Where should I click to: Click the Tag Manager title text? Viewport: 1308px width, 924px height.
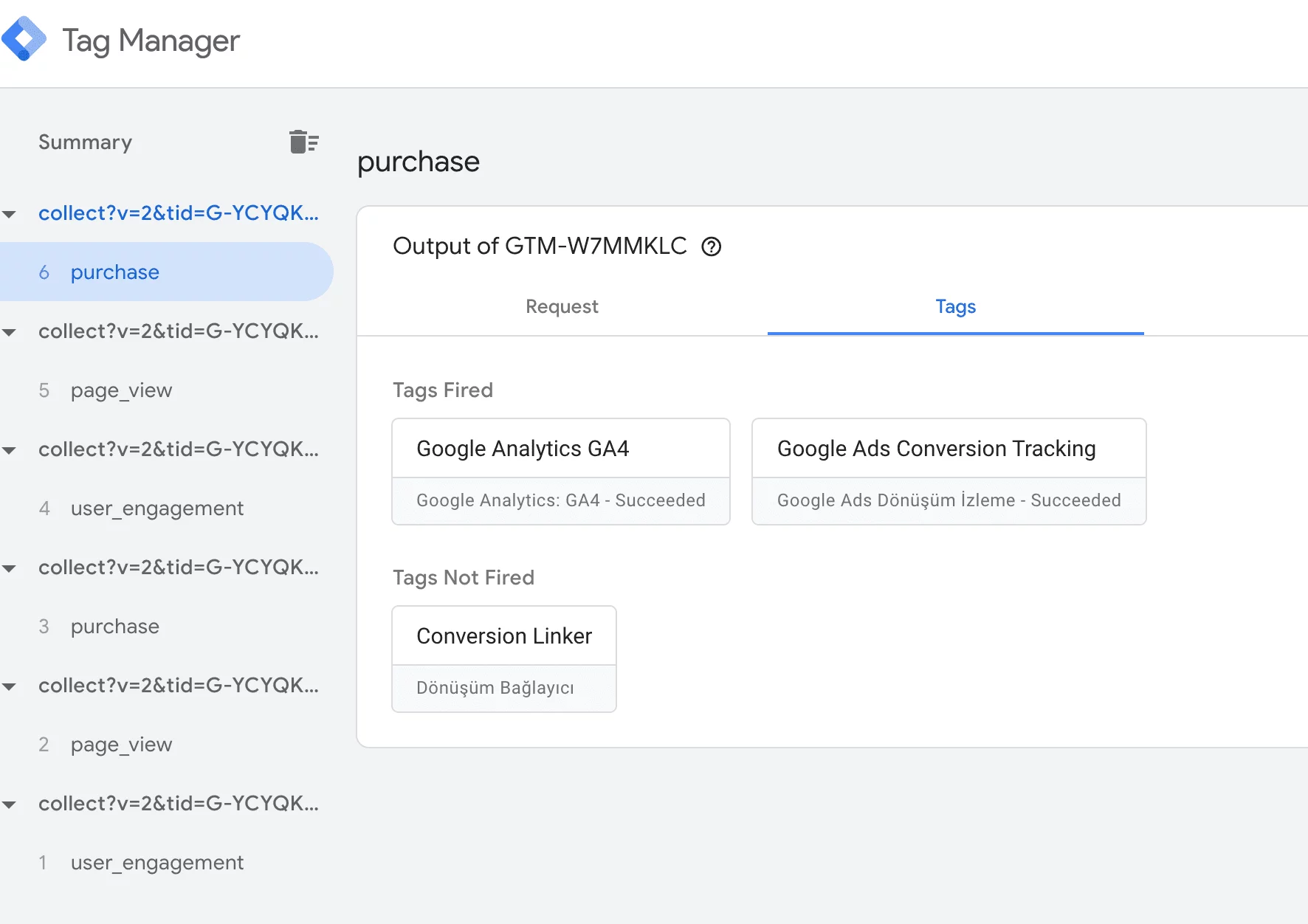point(151,41)
